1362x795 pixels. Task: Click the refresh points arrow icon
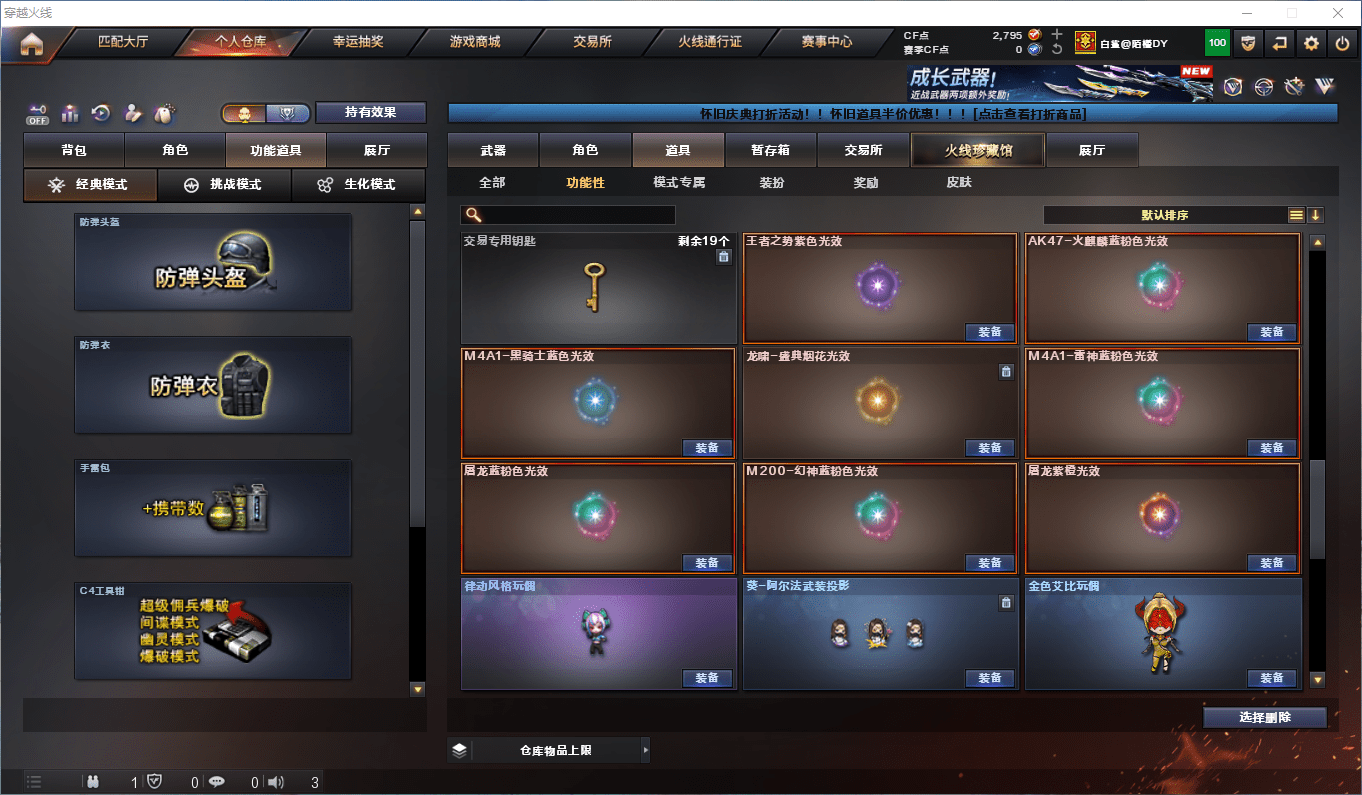(1057, 49)
